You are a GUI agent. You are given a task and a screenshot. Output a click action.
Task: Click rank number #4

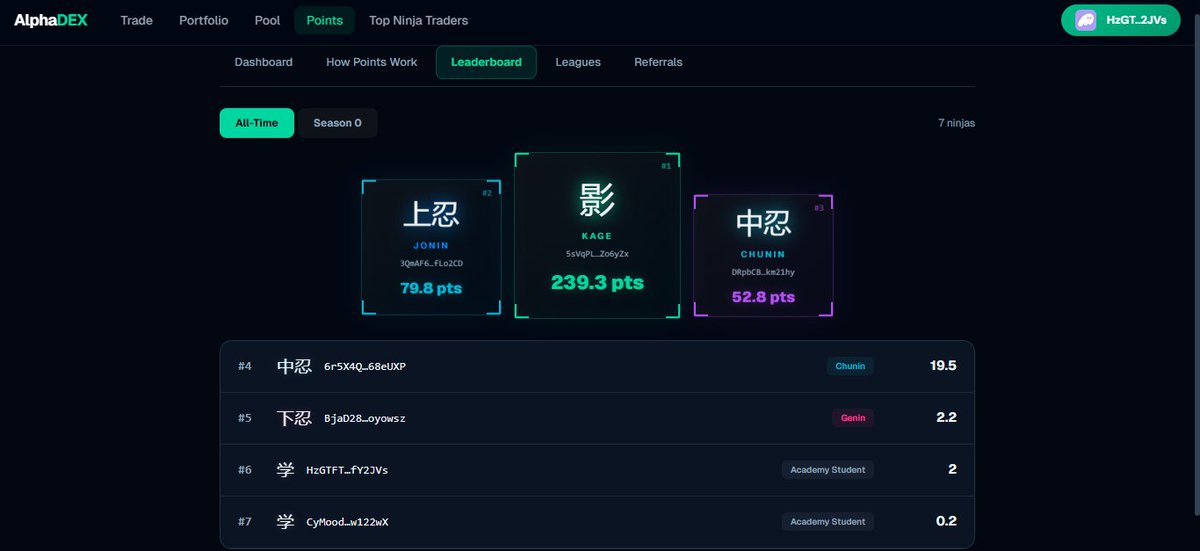pos(245,366)
